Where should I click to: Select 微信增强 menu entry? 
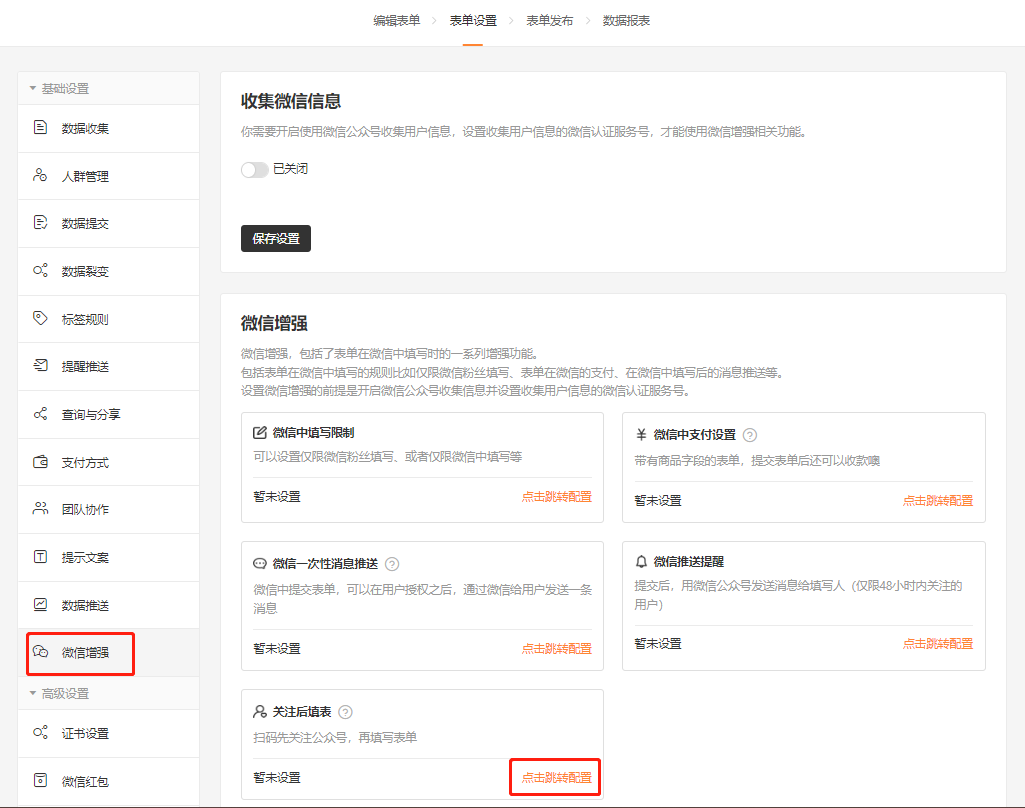109,652
